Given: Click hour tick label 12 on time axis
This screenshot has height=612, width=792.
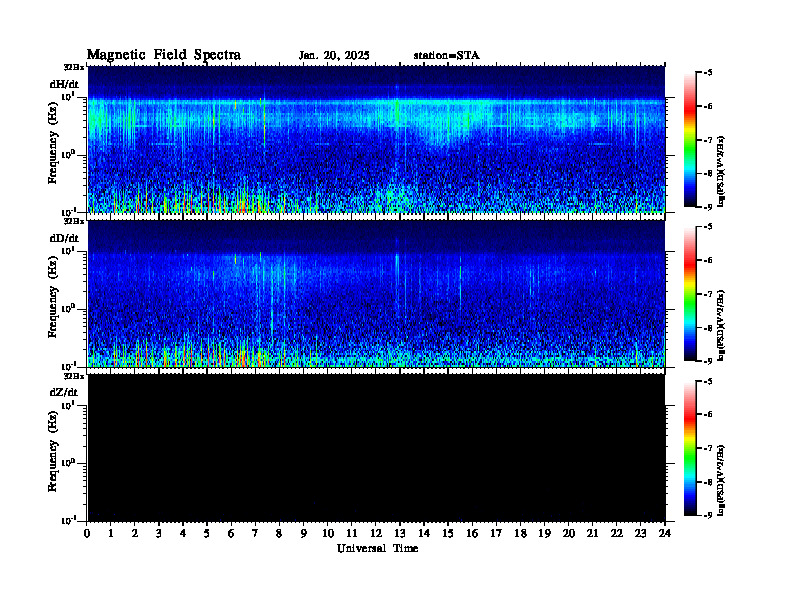Looking at the screenshot, I should [376, 533].
